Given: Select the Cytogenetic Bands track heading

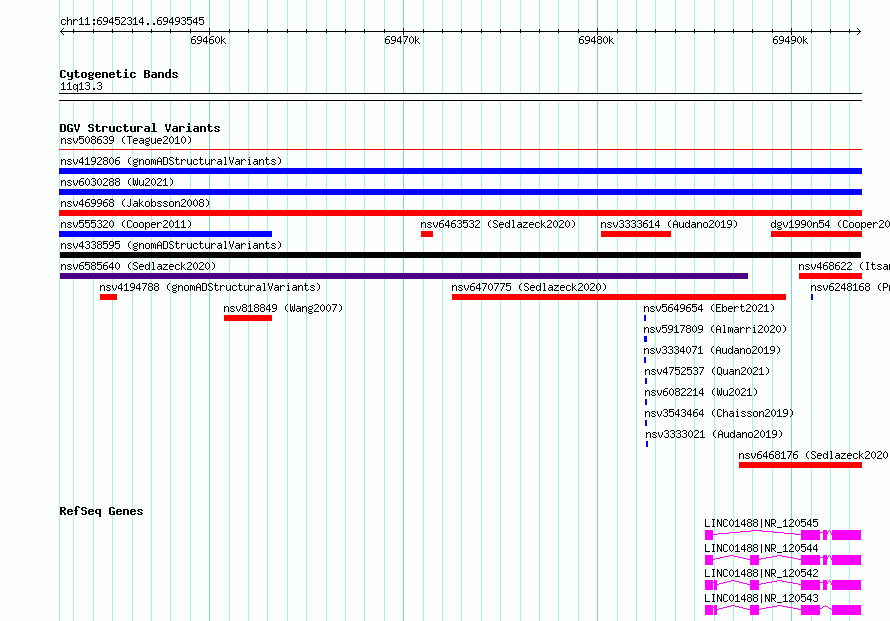Looking at the screenshot, I should [119, 74].
